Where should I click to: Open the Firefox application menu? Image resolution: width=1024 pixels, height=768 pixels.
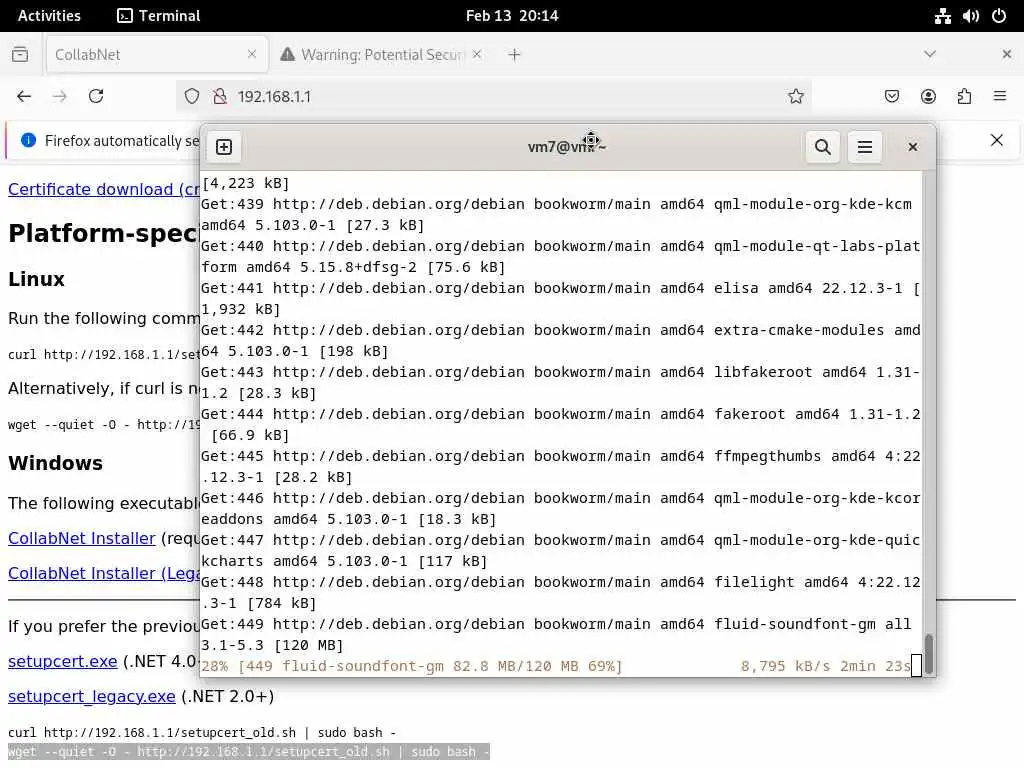pyautogui.click(x=1000, y=97)
